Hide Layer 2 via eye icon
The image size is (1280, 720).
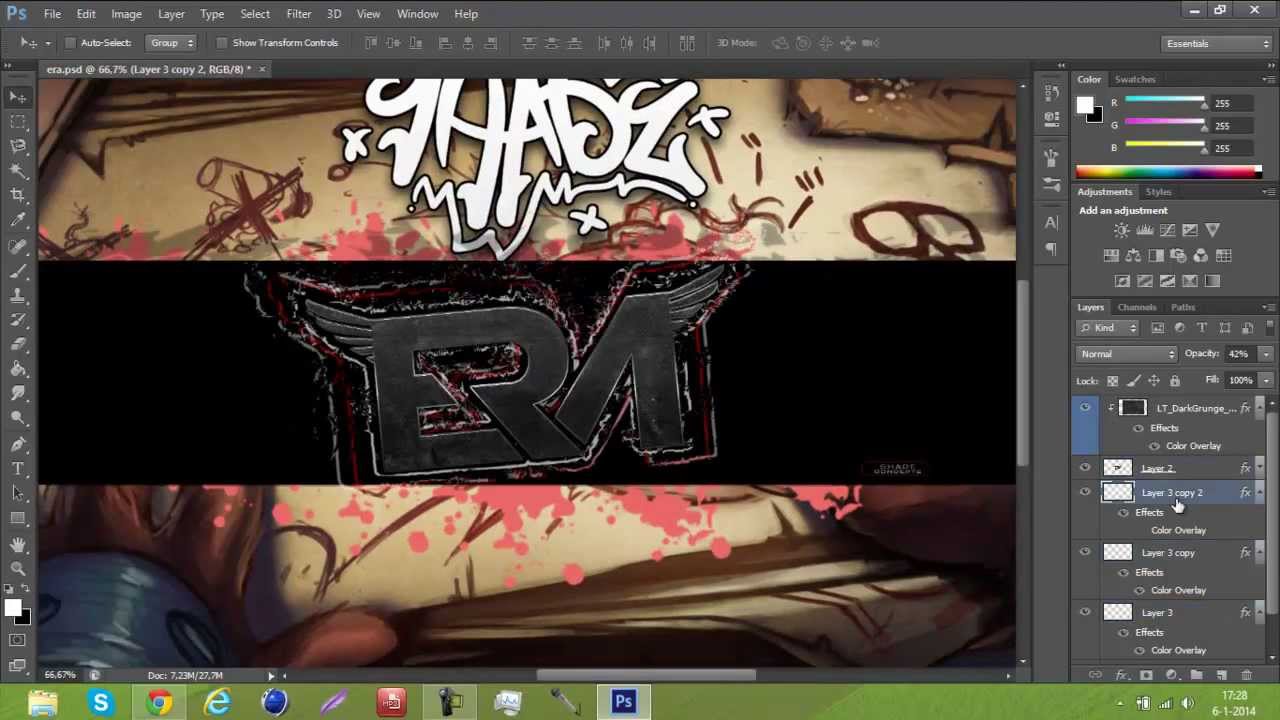[1085, 468]
